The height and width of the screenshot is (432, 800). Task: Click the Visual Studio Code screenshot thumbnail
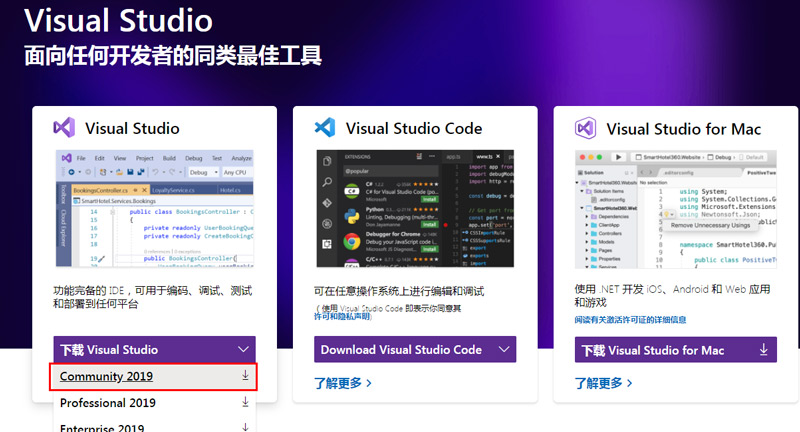click(415, 208)
